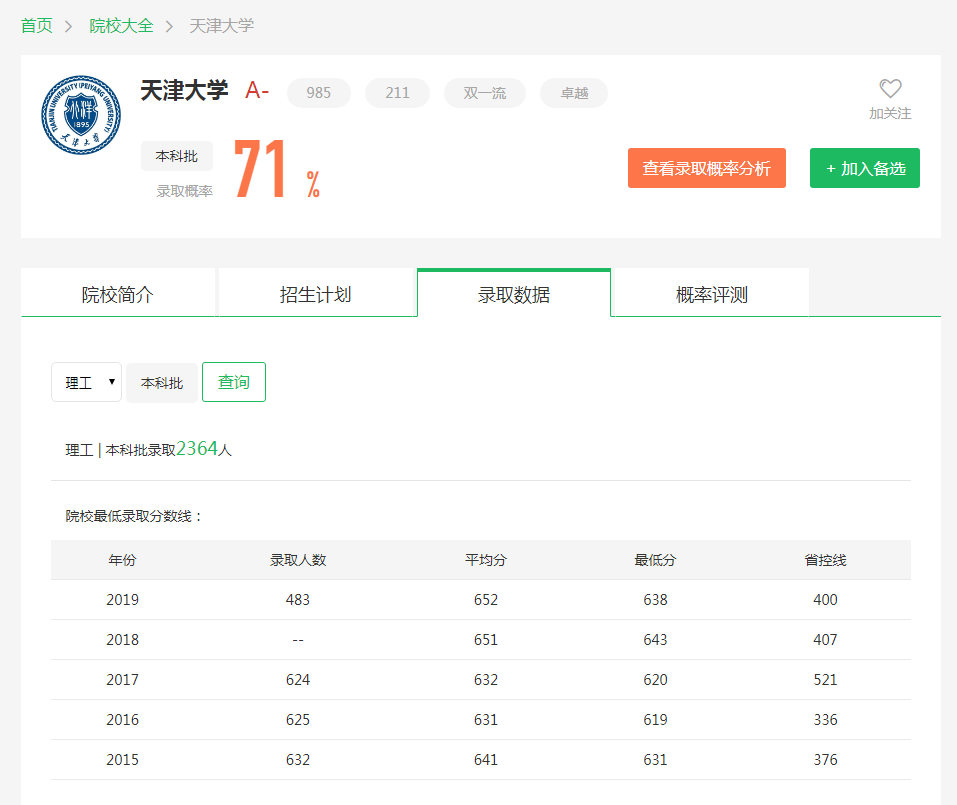957x805 pixels.
Task: Click the 加入备选 green button
Action: coord(865,168)
